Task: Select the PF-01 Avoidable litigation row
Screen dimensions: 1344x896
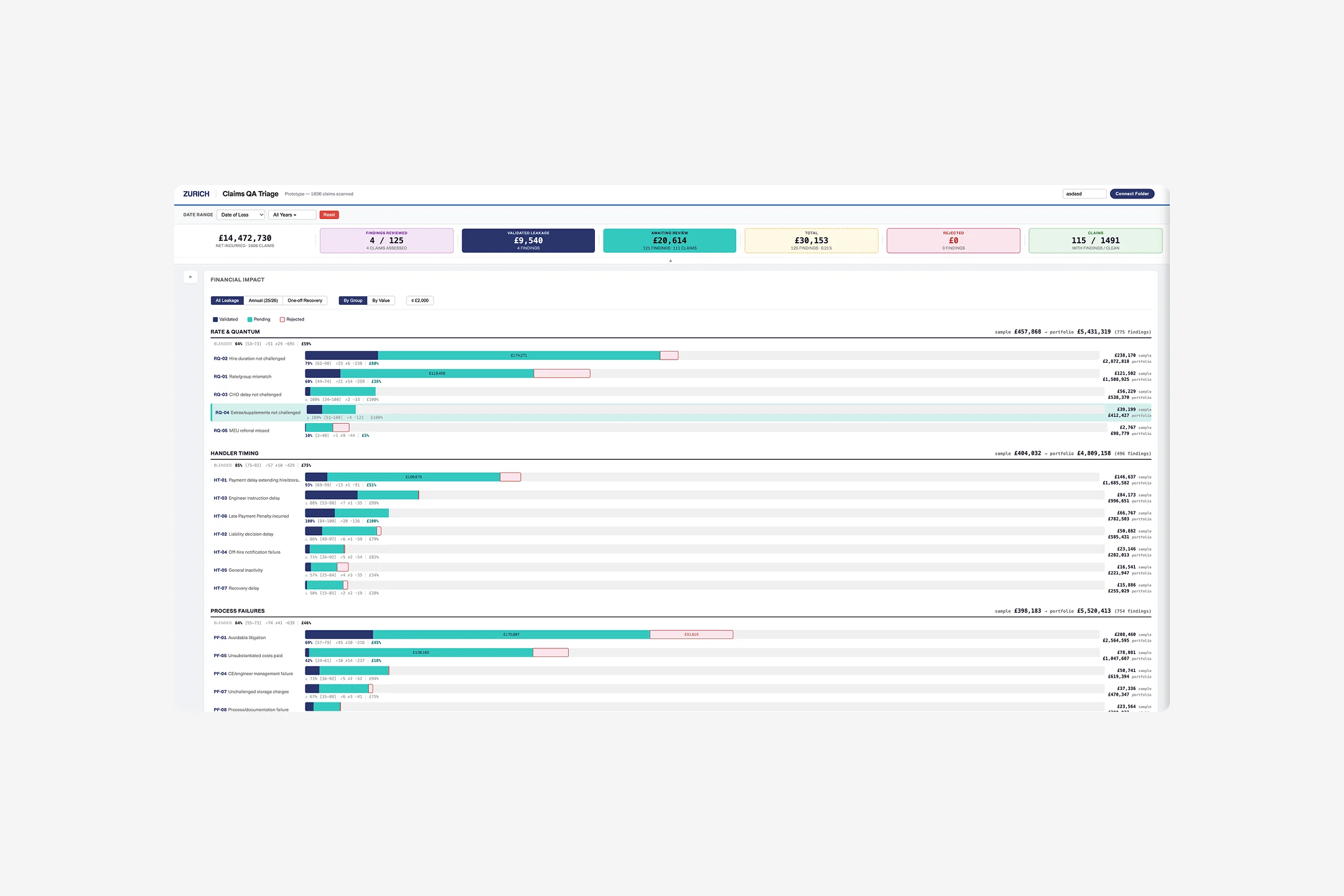Action: [x=681, y=638]
